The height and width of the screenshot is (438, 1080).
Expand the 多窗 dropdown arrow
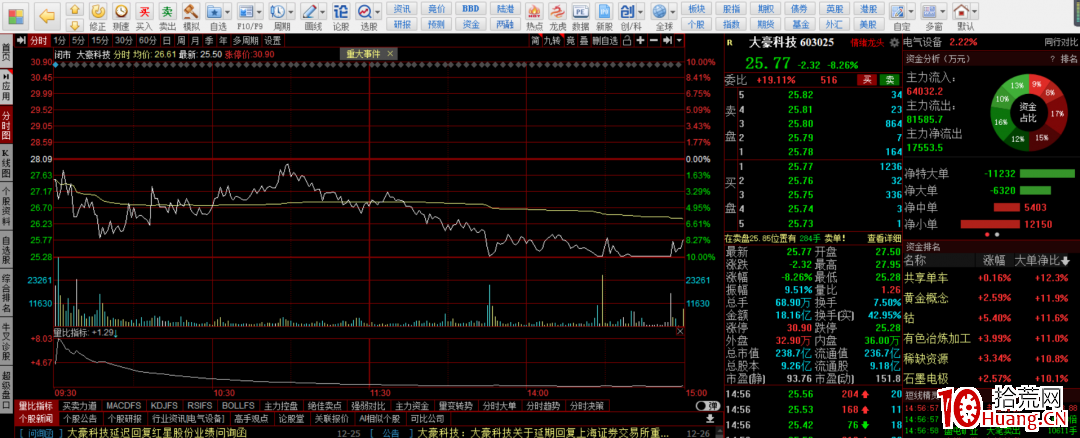coord(943,12)
